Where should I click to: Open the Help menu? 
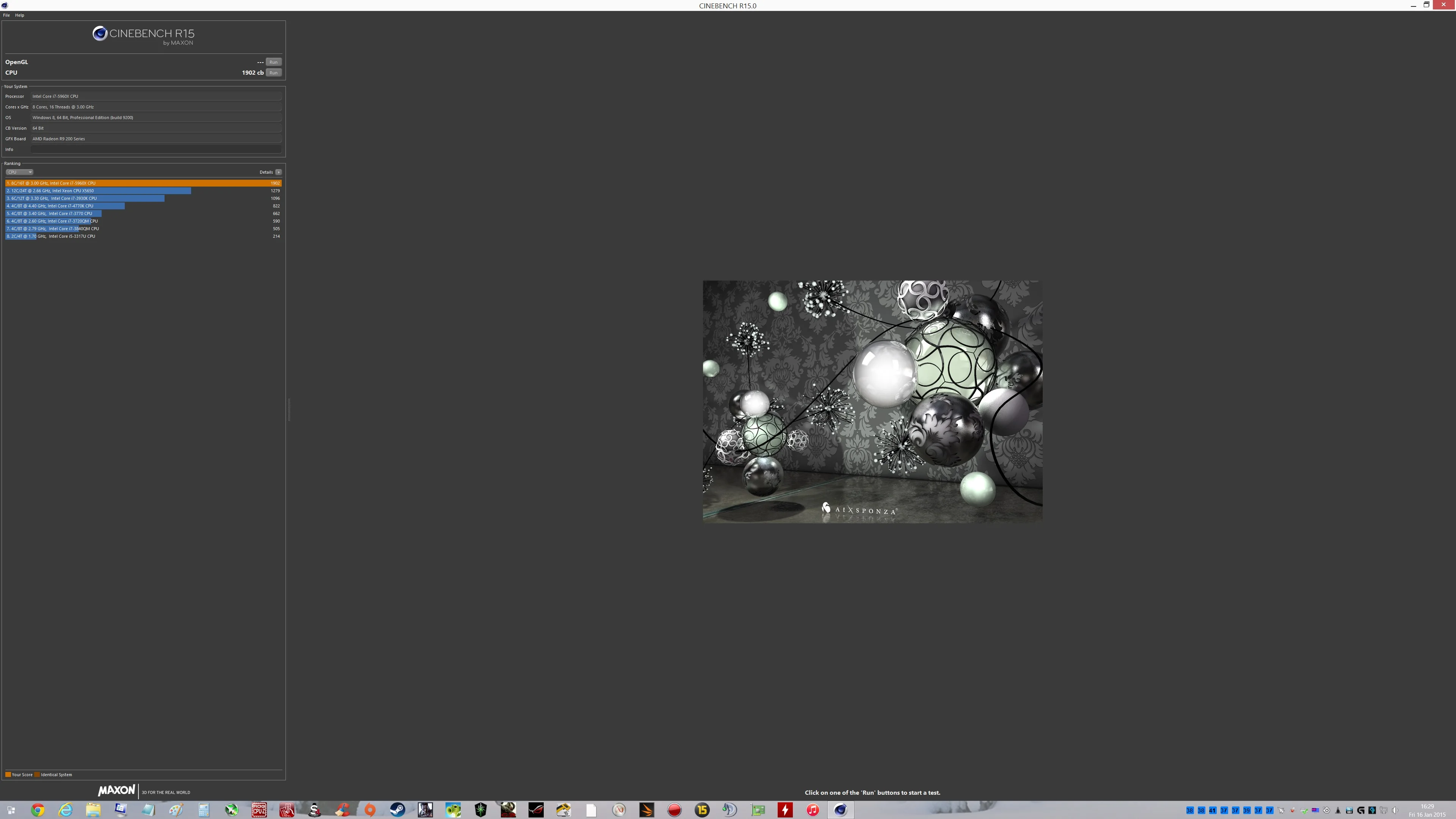(x=20, y=15)
